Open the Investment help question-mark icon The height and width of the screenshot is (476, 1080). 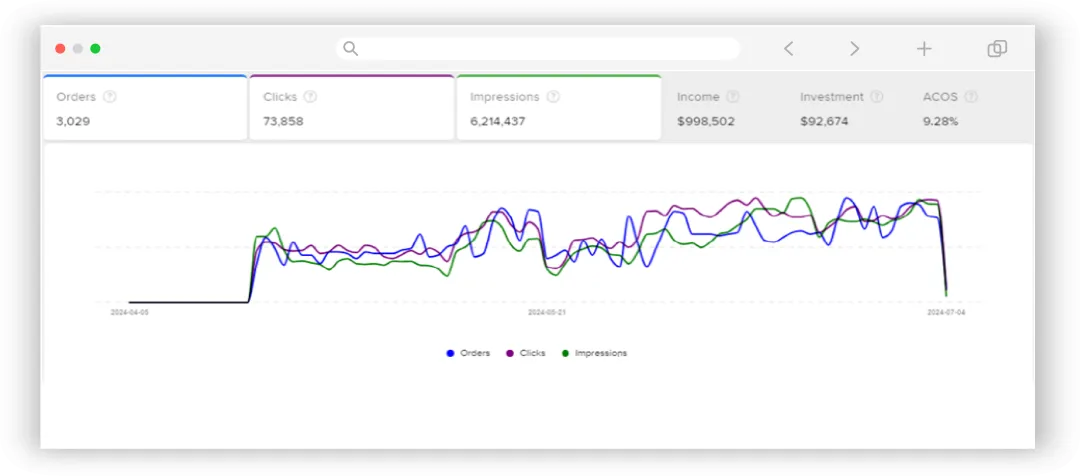coord(877,96)
